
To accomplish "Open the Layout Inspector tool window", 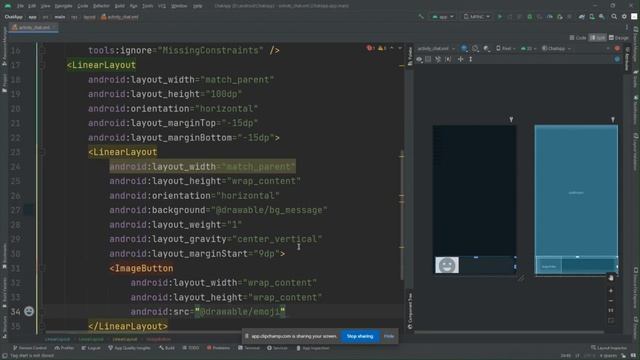I will pos(609,348).
